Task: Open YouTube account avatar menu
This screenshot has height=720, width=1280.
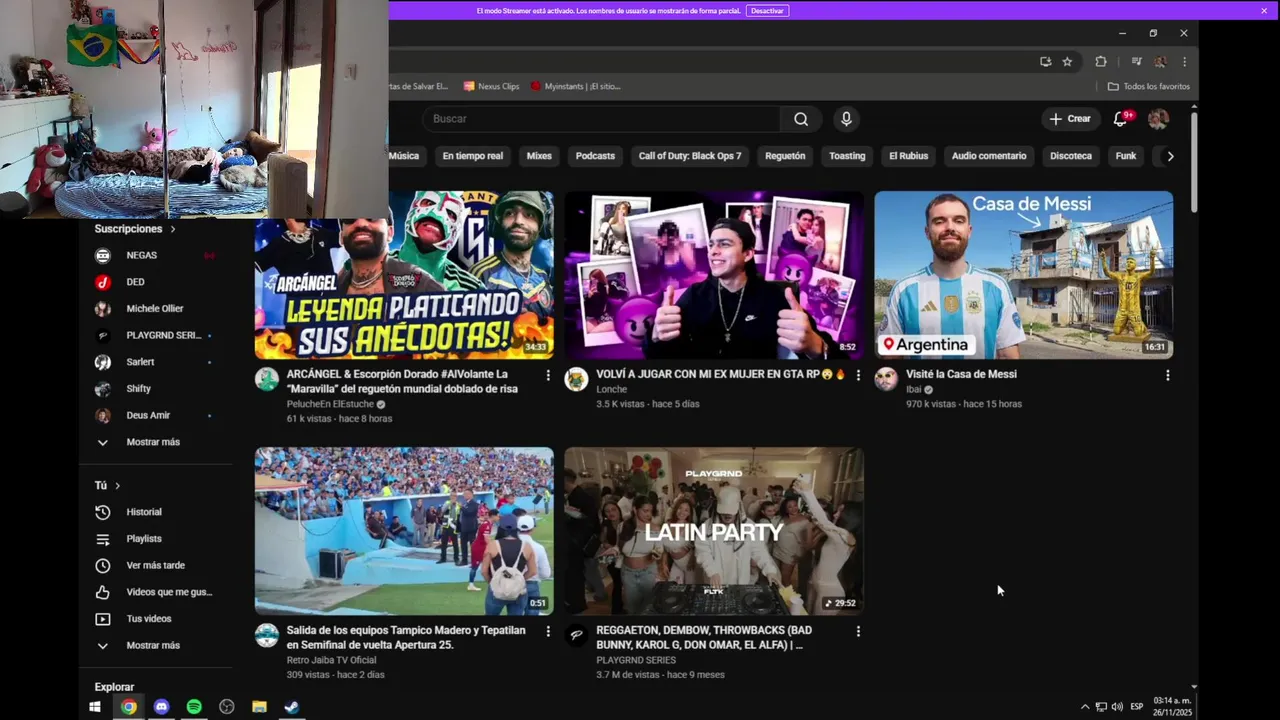Action: (1158, 119)
